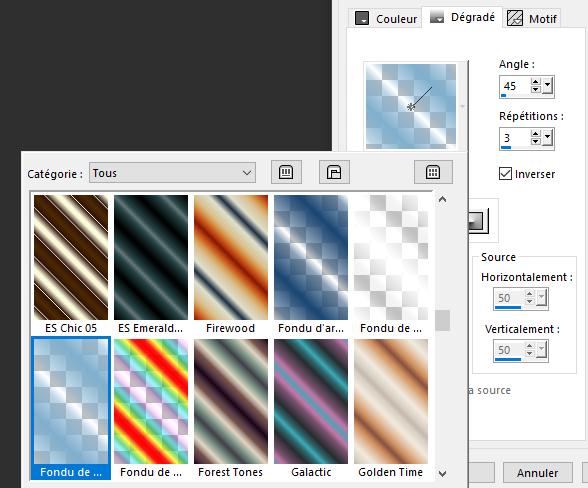Open the Angle slider dropdown arrow
This screenshot has width=588, height=488.
(547, 86)
